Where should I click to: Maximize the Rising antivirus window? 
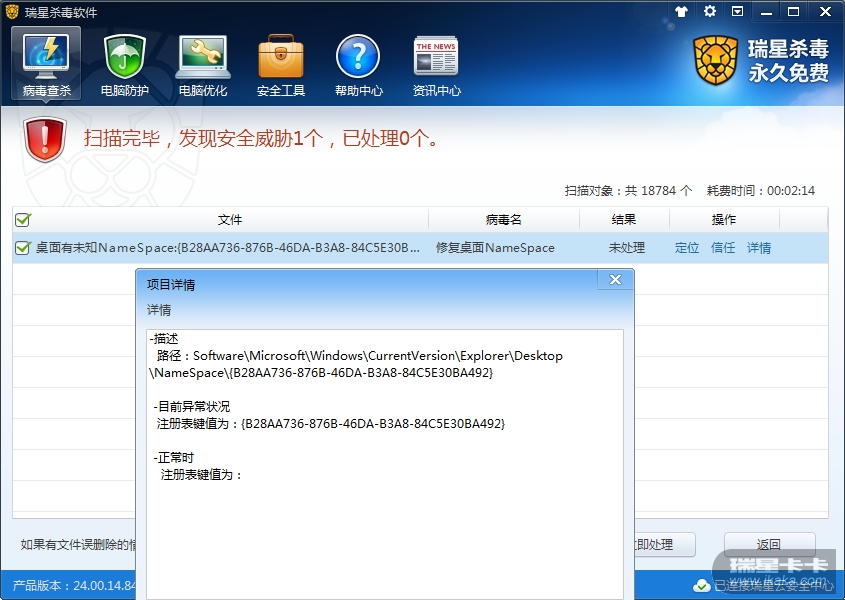click(x=794, y=11)
